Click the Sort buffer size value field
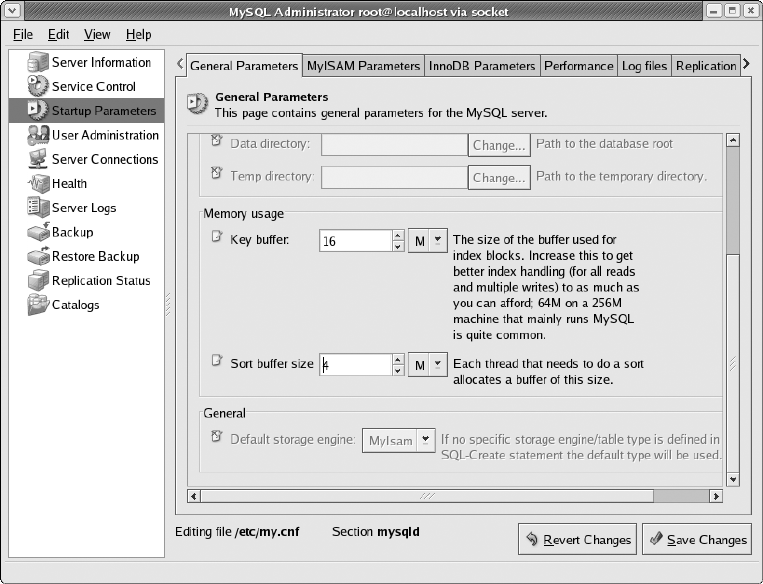The width and height of the screenshot is (763, 584). [356, 365]
